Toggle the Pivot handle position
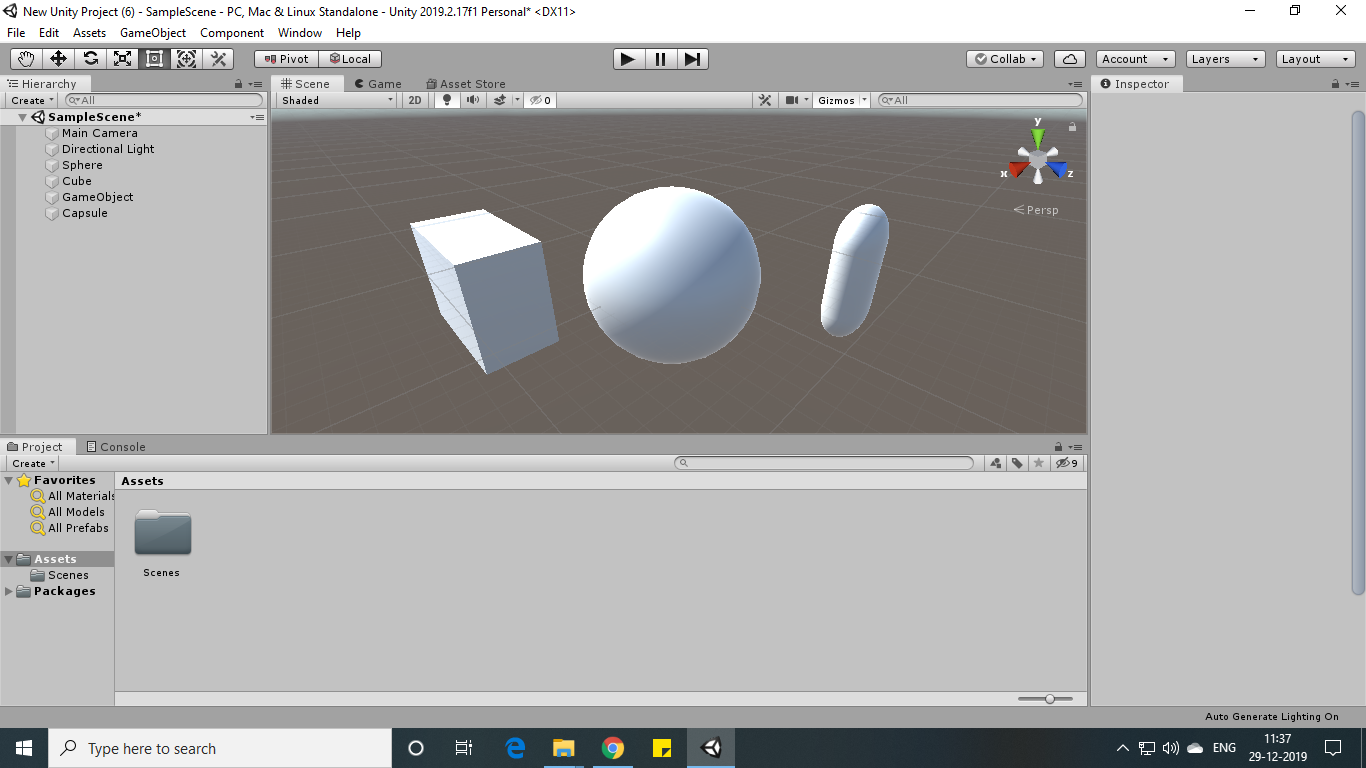The width and height of the screenshot is (1366, 768). pos(286,59)
